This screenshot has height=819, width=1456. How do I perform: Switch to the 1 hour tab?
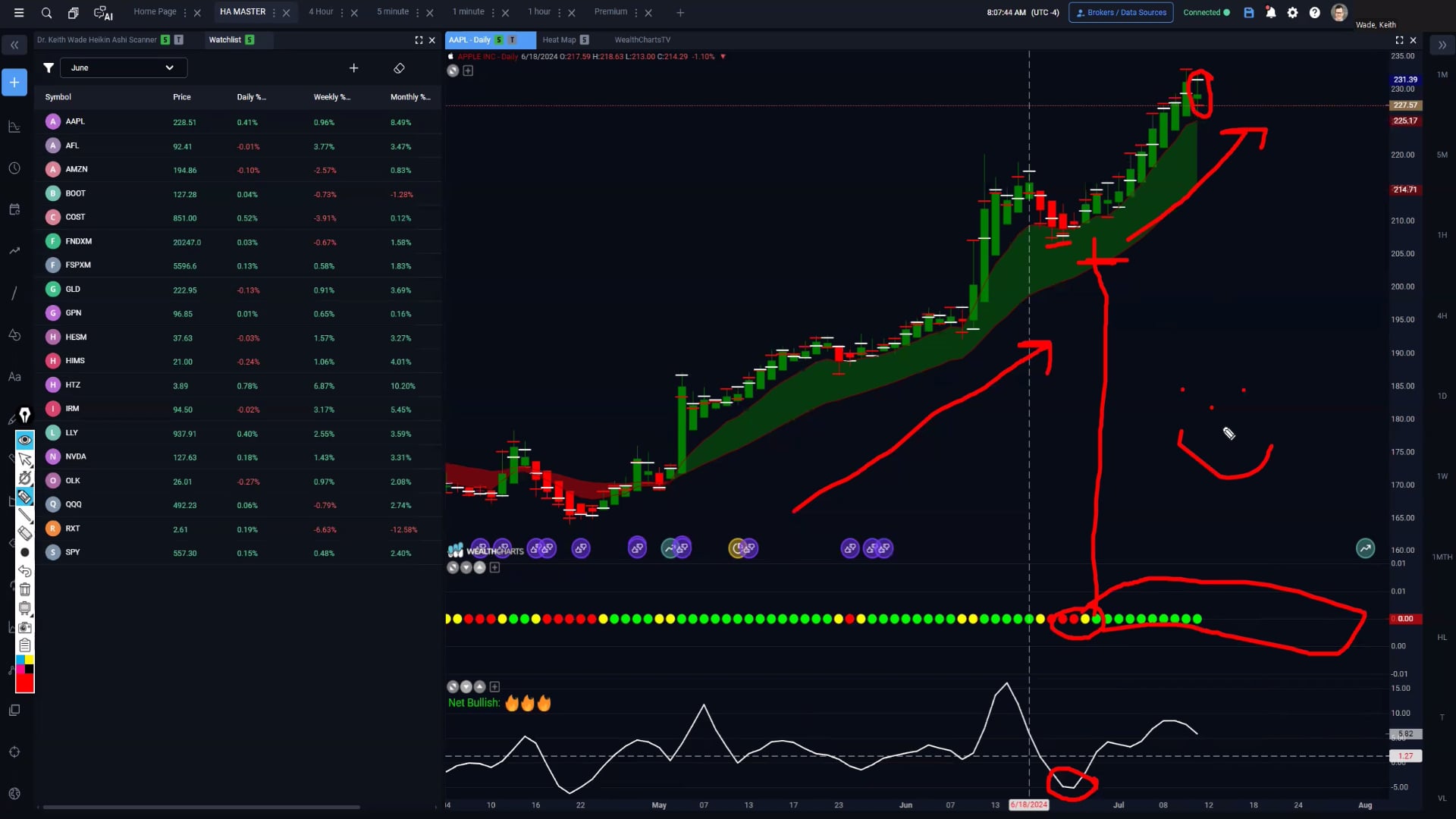pos(539,12)
